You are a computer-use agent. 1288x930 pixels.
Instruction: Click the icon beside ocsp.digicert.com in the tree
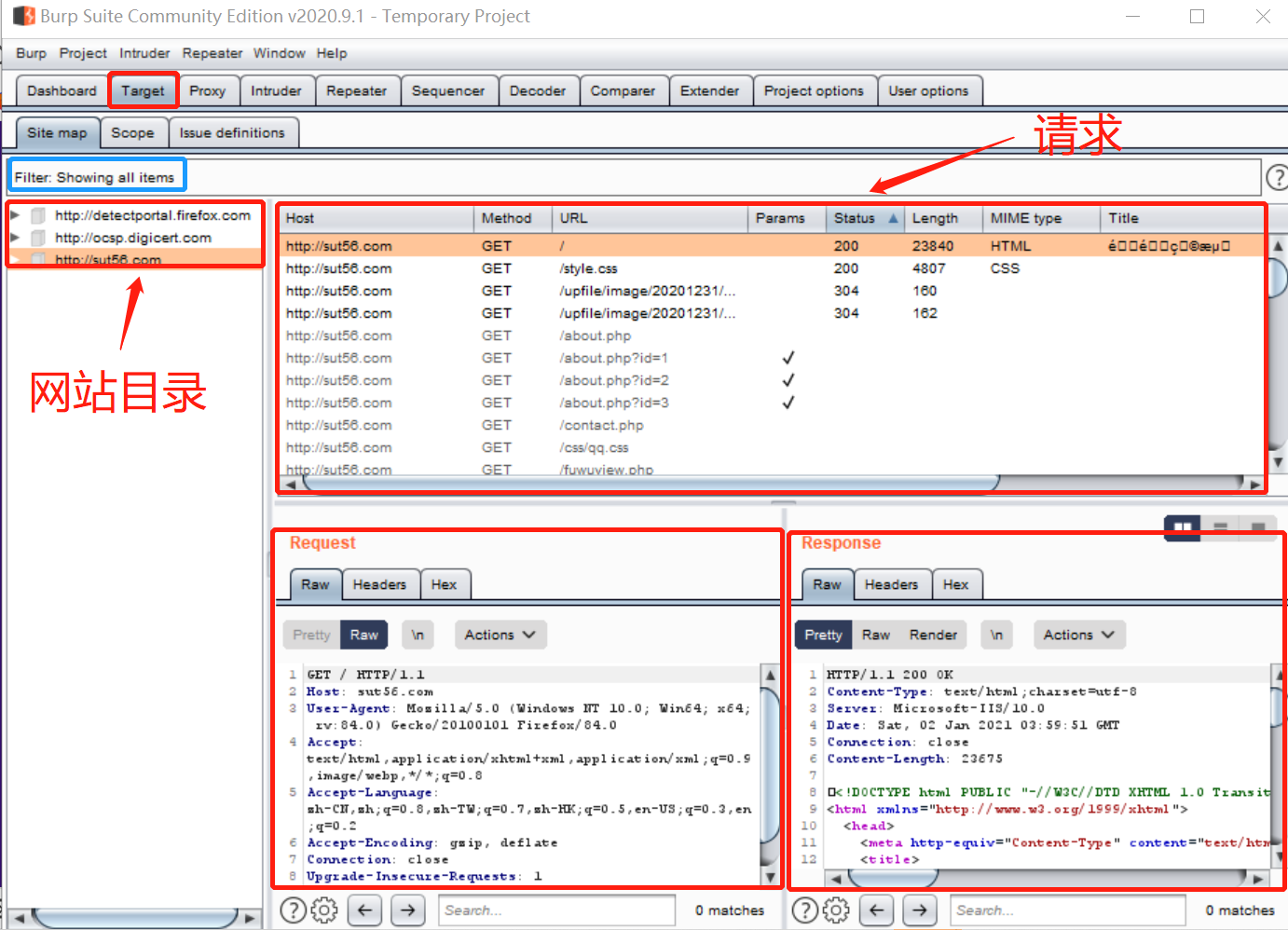pos(38,238)
